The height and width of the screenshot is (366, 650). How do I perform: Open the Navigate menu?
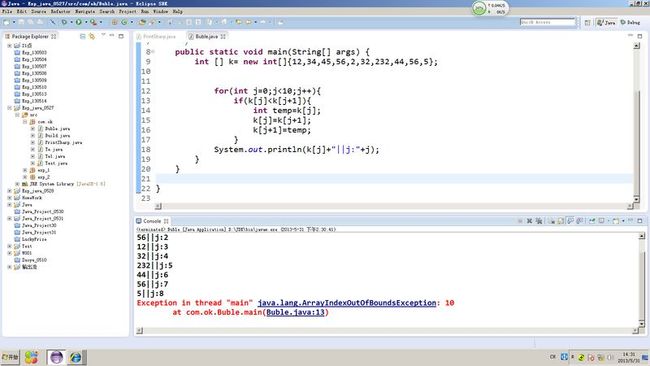point(85,12)
